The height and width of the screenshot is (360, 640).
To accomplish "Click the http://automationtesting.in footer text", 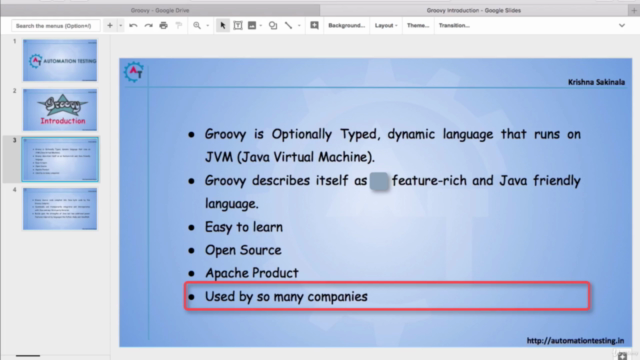I will 575,340.
